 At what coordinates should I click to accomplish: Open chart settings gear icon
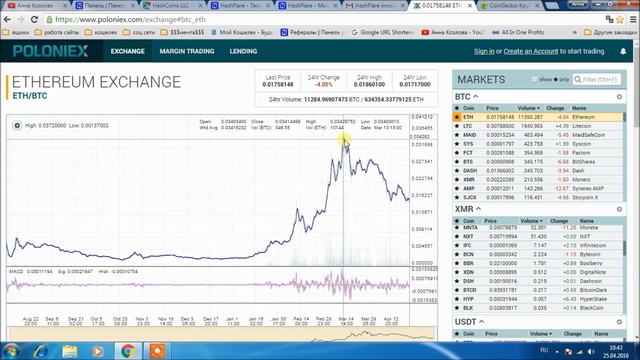coord(17,125)
